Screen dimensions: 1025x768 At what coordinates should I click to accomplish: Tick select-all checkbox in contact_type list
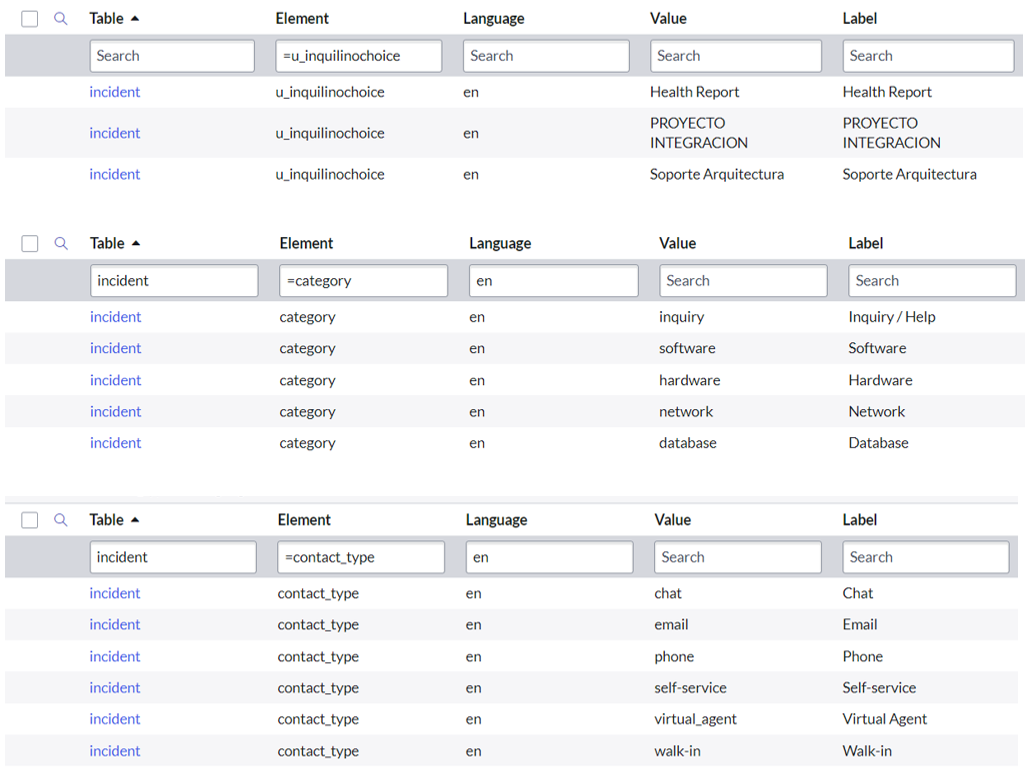[29, 520]
